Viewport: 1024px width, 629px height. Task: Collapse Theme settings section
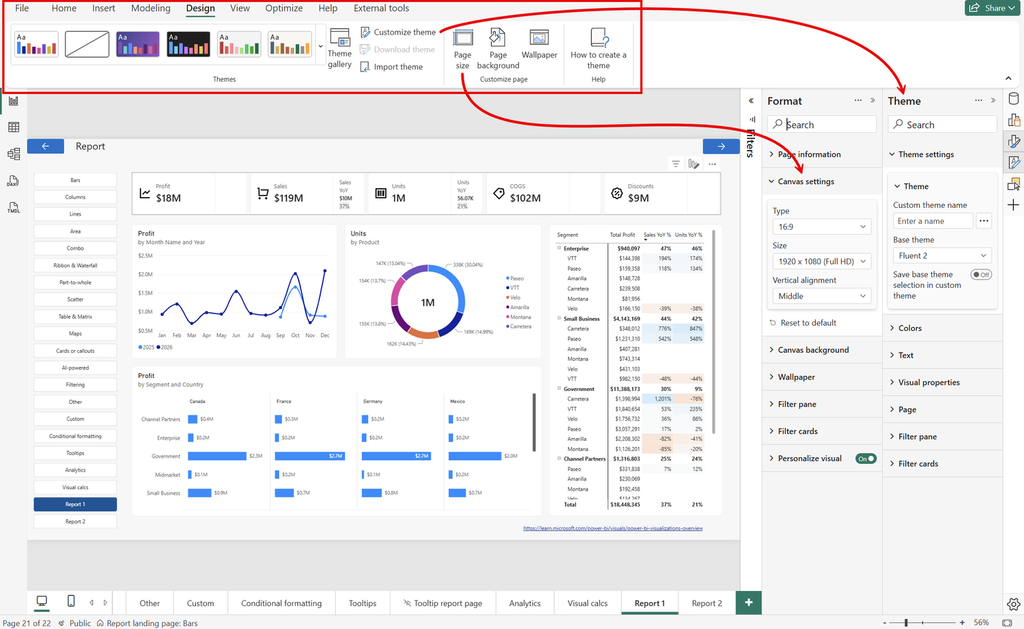tap(942, 154)
